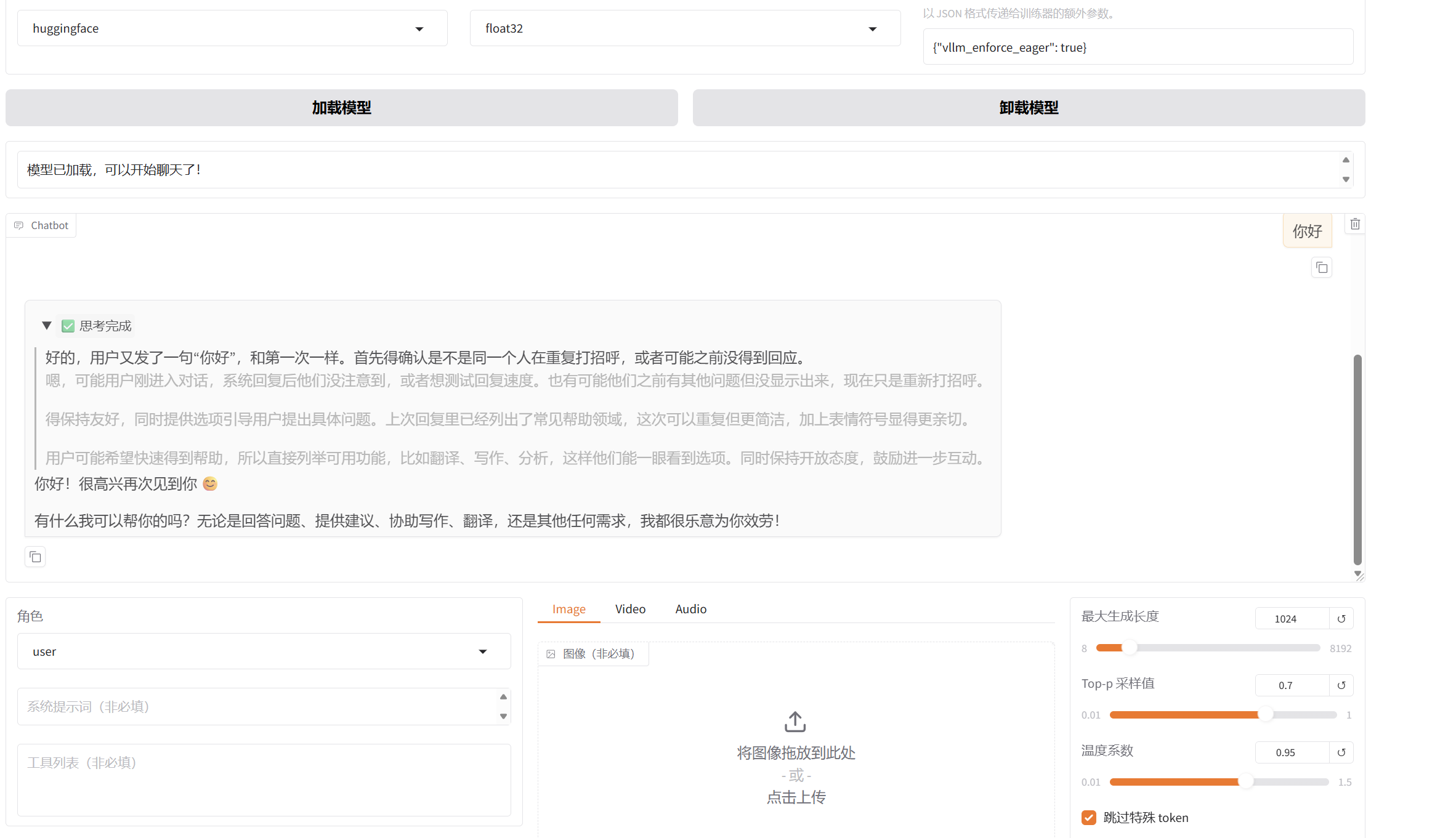Copy the user message '你好'
This screenshot has height=838, width=1456.
(1322, 268)
